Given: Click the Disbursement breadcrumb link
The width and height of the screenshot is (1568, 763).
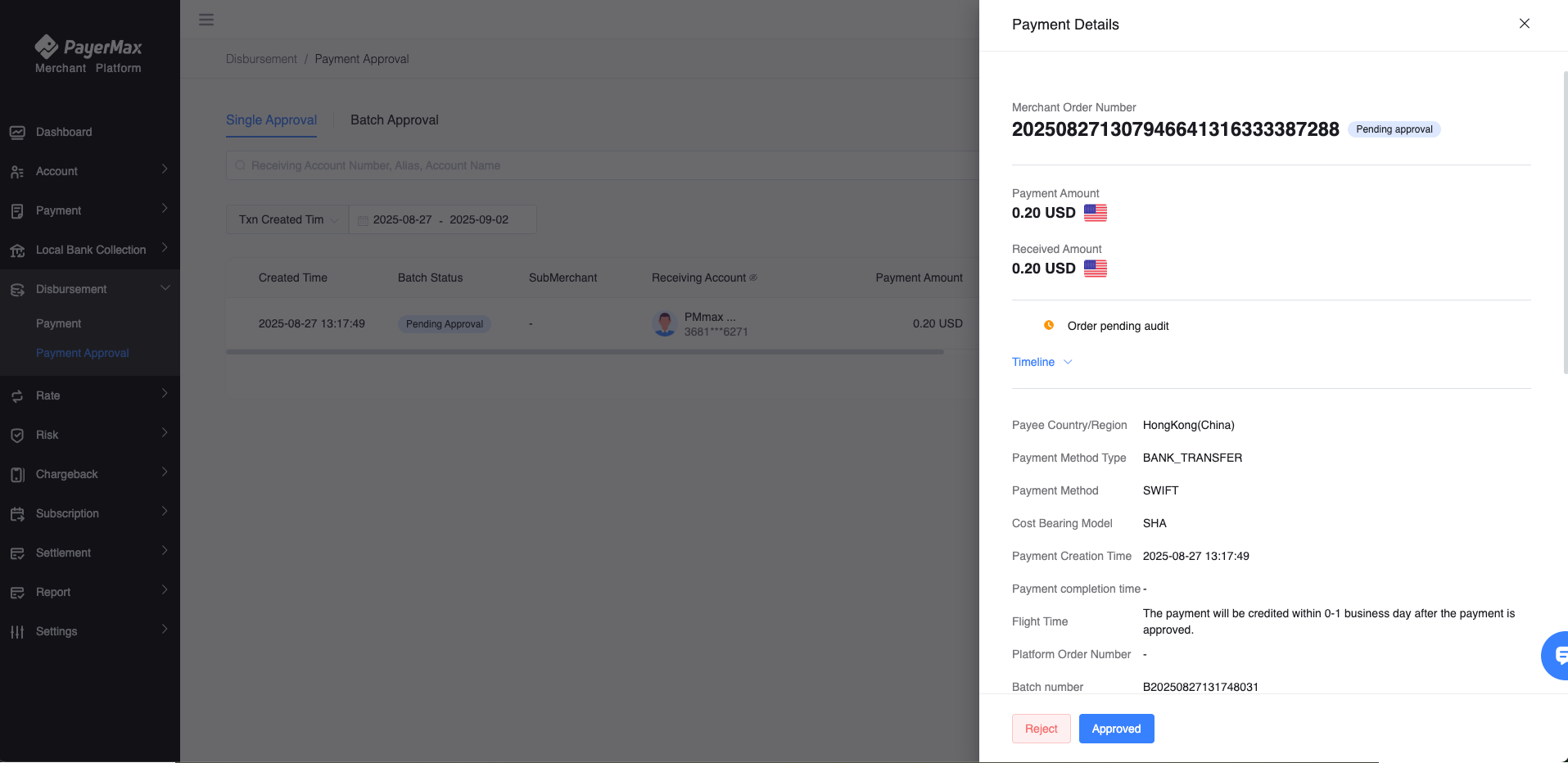Looking at the screenshot, I should [261, 59].
